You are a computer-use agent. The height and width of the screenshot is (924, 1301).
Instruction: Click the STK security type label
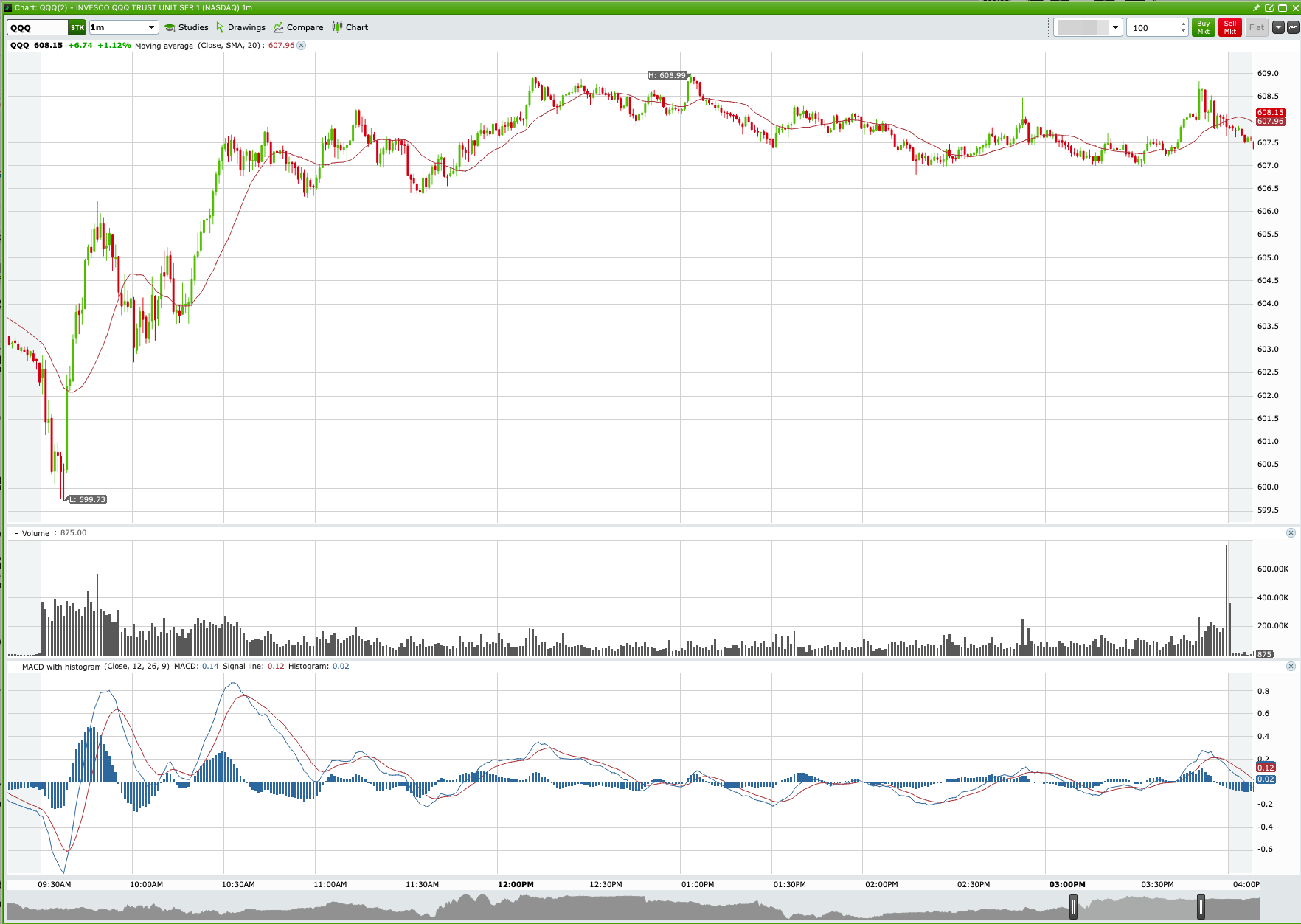(x=77, y=27)
